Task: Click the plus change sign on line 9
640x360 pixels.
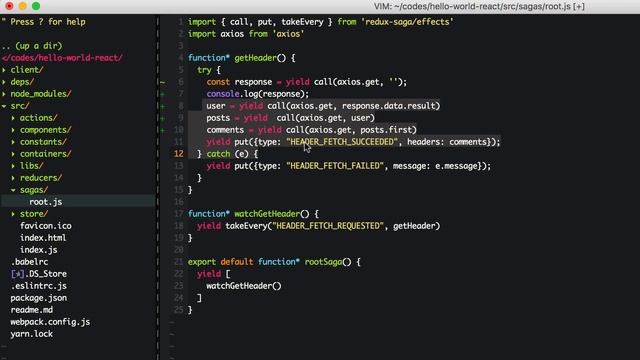Action: point(162,118)
